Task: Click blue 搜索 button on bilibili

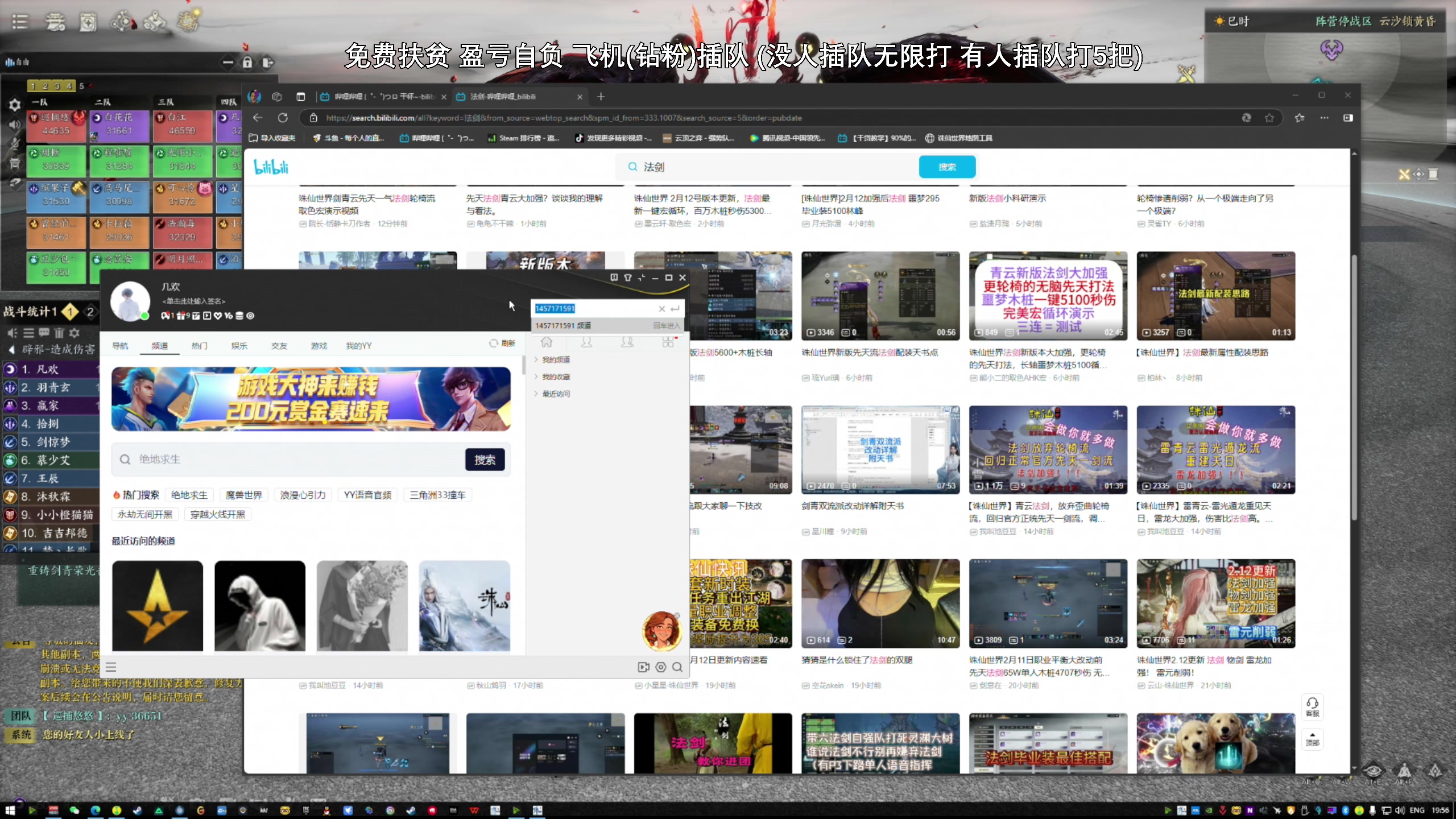Action: tap(947, 167)
